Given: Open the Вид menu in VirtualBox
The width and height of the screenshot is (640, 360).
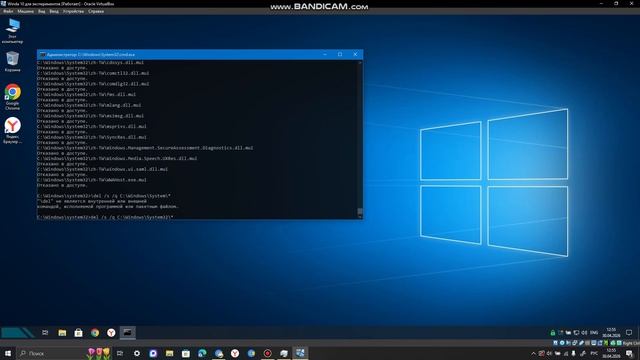Looking at the screenshot, I should point(42,11).
